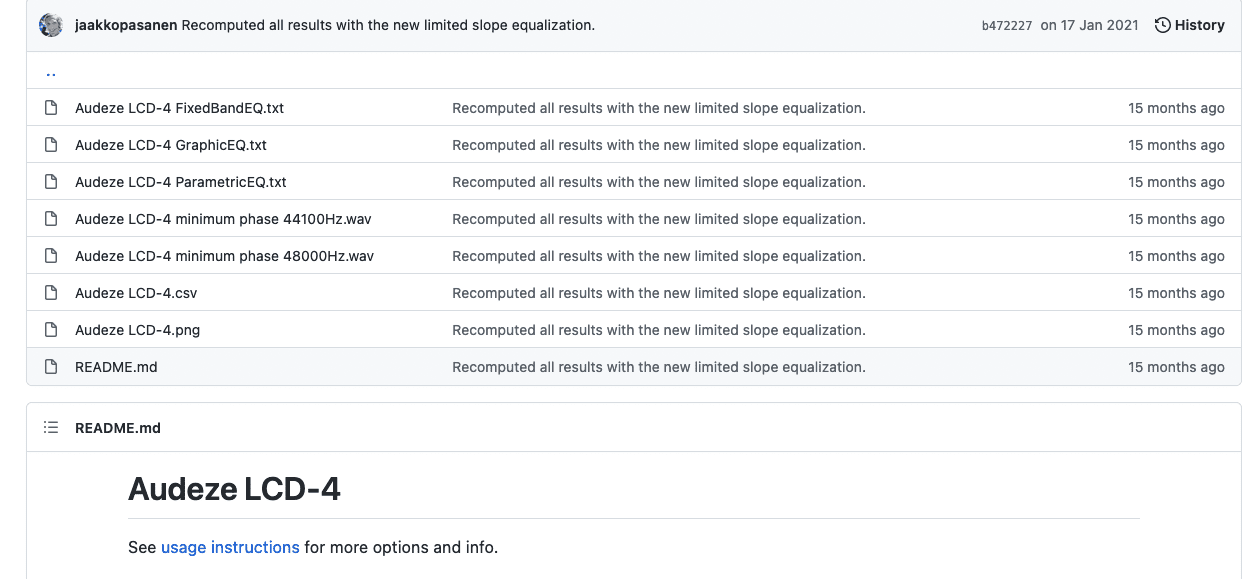Screen dimensions: 1243x579
Task: Open the jaakkopasanen author link
Action: tap(126, 25)
